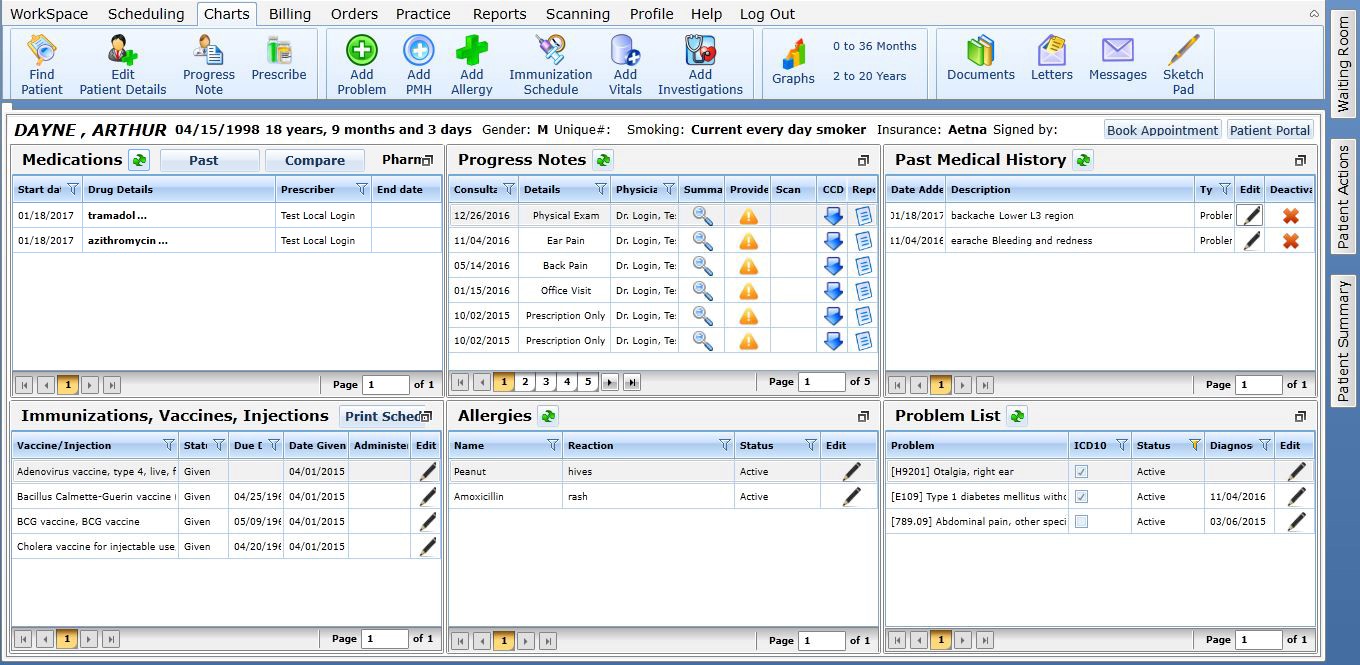Uncheck ICD10 for Otalgia, right ear

(1080, 471)
